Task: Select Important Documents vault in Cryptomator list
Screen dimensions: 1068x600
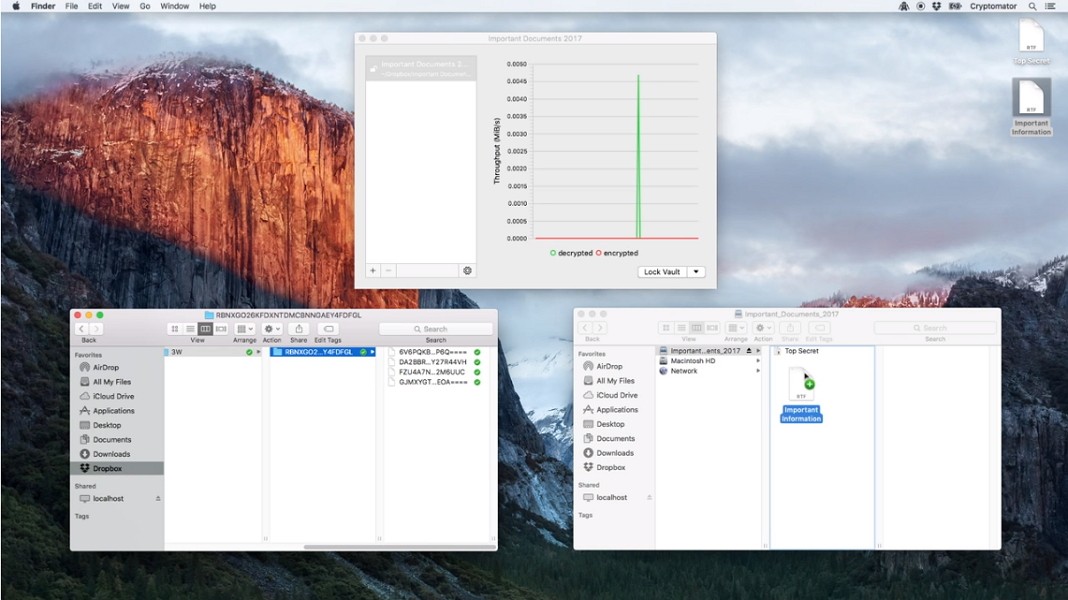Action: click(421, 68)
